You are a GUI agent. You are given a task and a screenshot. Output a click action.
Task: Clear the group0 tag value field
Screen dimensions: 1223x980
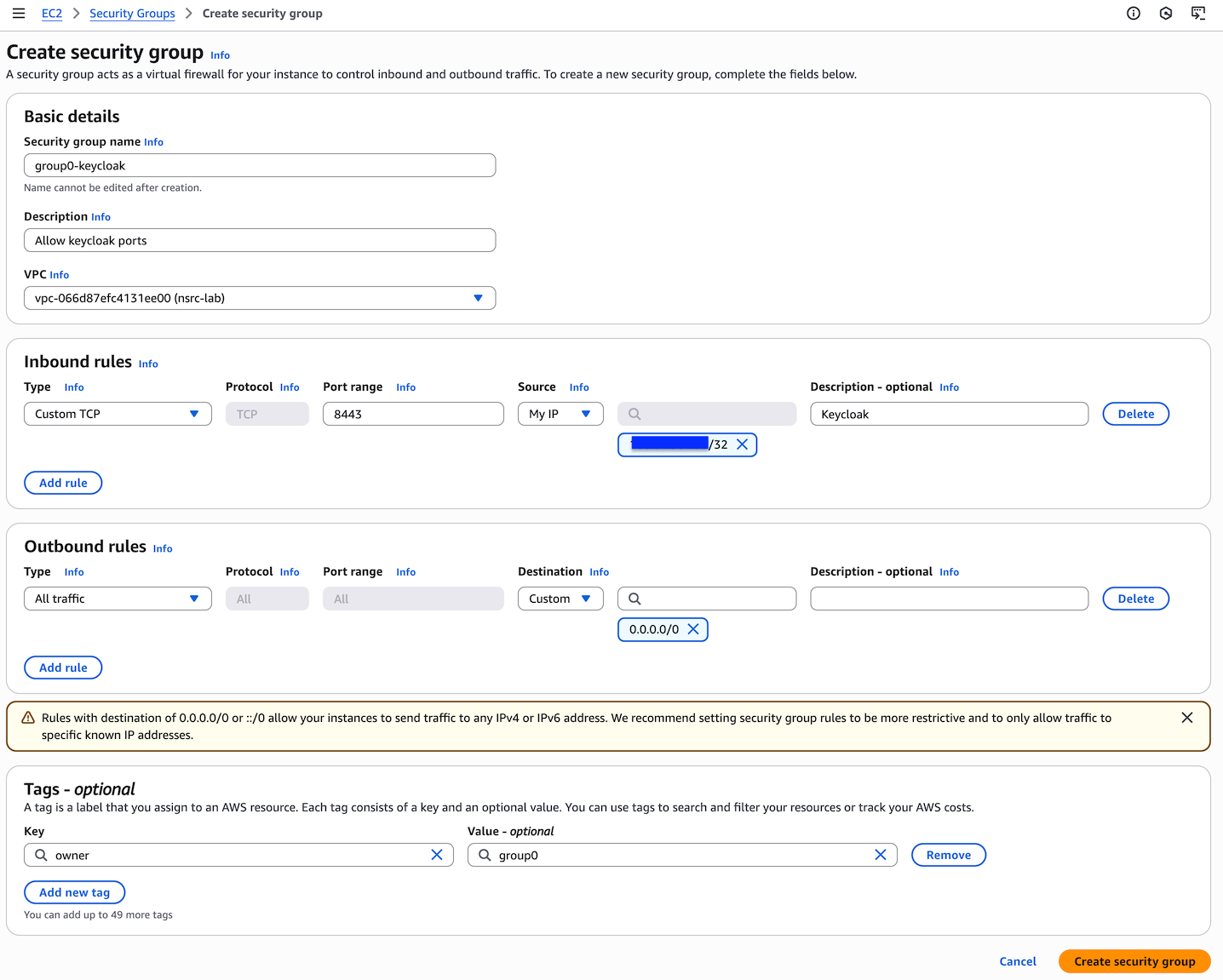pyautogui.click(x=881, y=855)
